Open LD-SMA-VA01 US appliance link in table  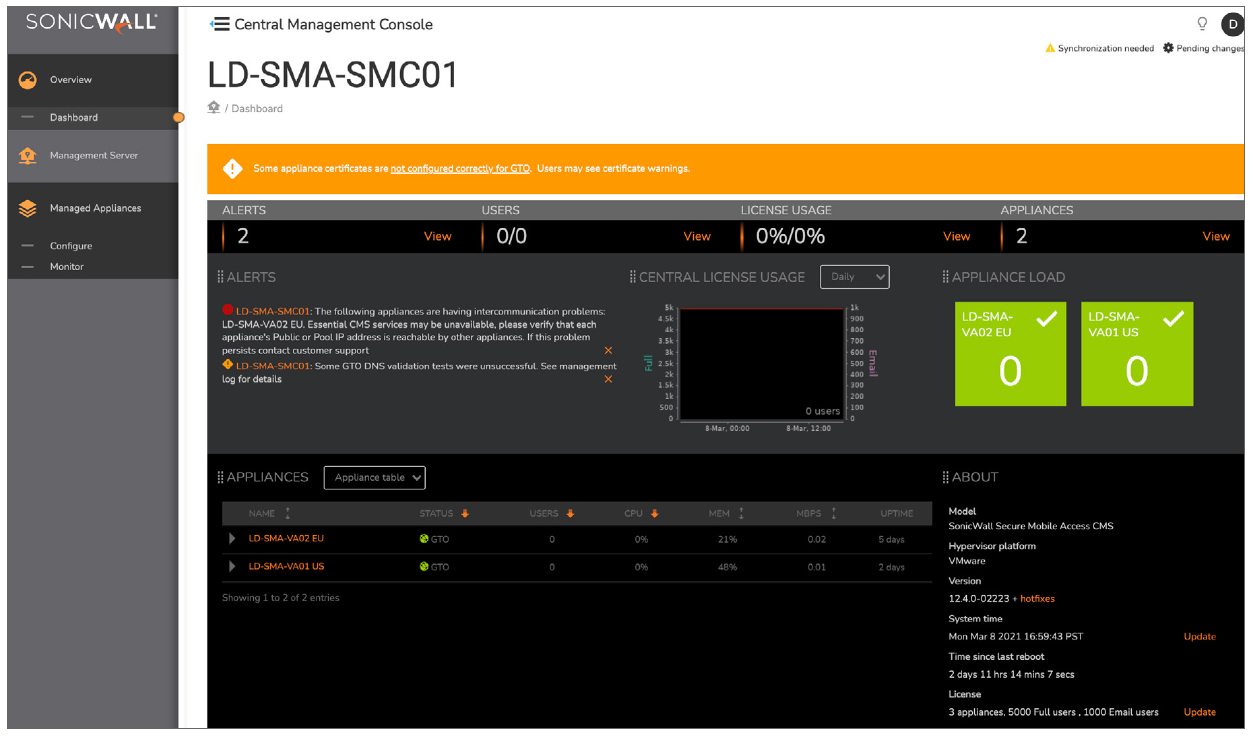[x=286, y=567]
